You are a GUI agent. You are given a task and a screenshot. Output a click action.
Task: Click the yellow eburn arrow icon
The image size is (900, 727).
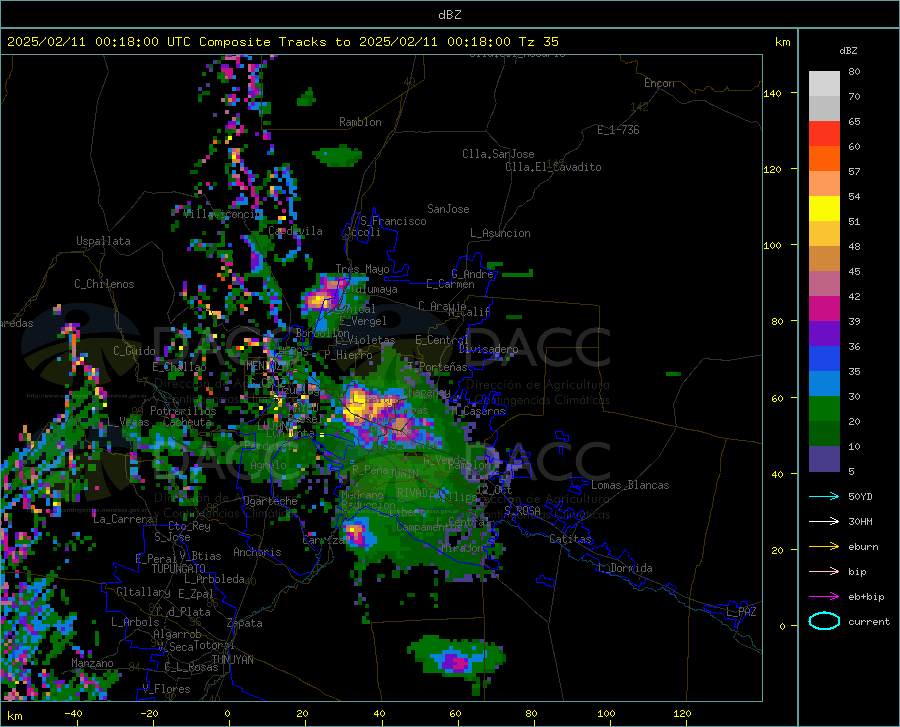click(x=824, y=546)
